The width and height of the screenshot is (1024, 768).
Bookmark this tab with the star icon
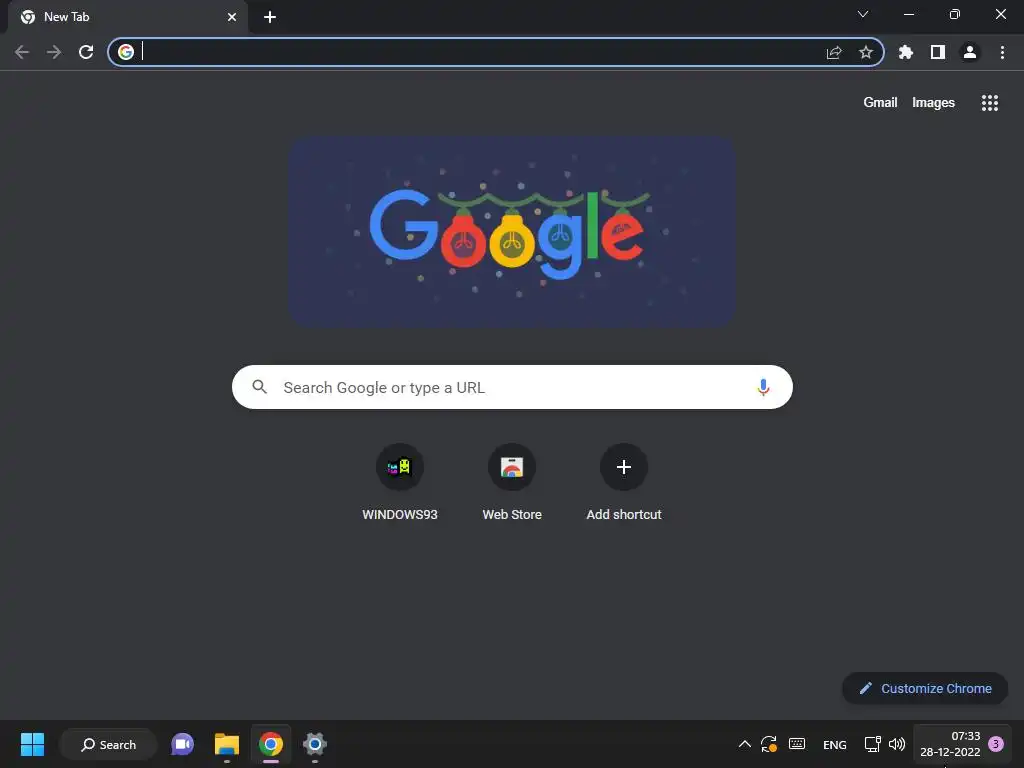(866, 52)
